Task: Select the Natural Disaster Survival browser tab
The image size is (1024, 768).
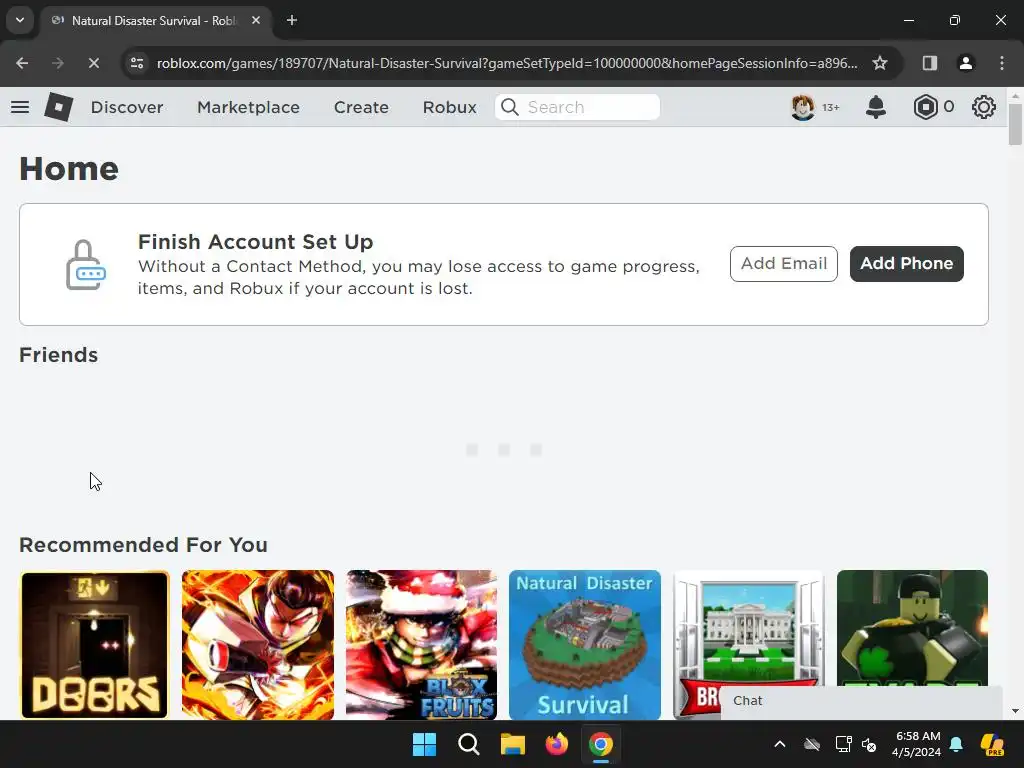Action: pos(155,20)
